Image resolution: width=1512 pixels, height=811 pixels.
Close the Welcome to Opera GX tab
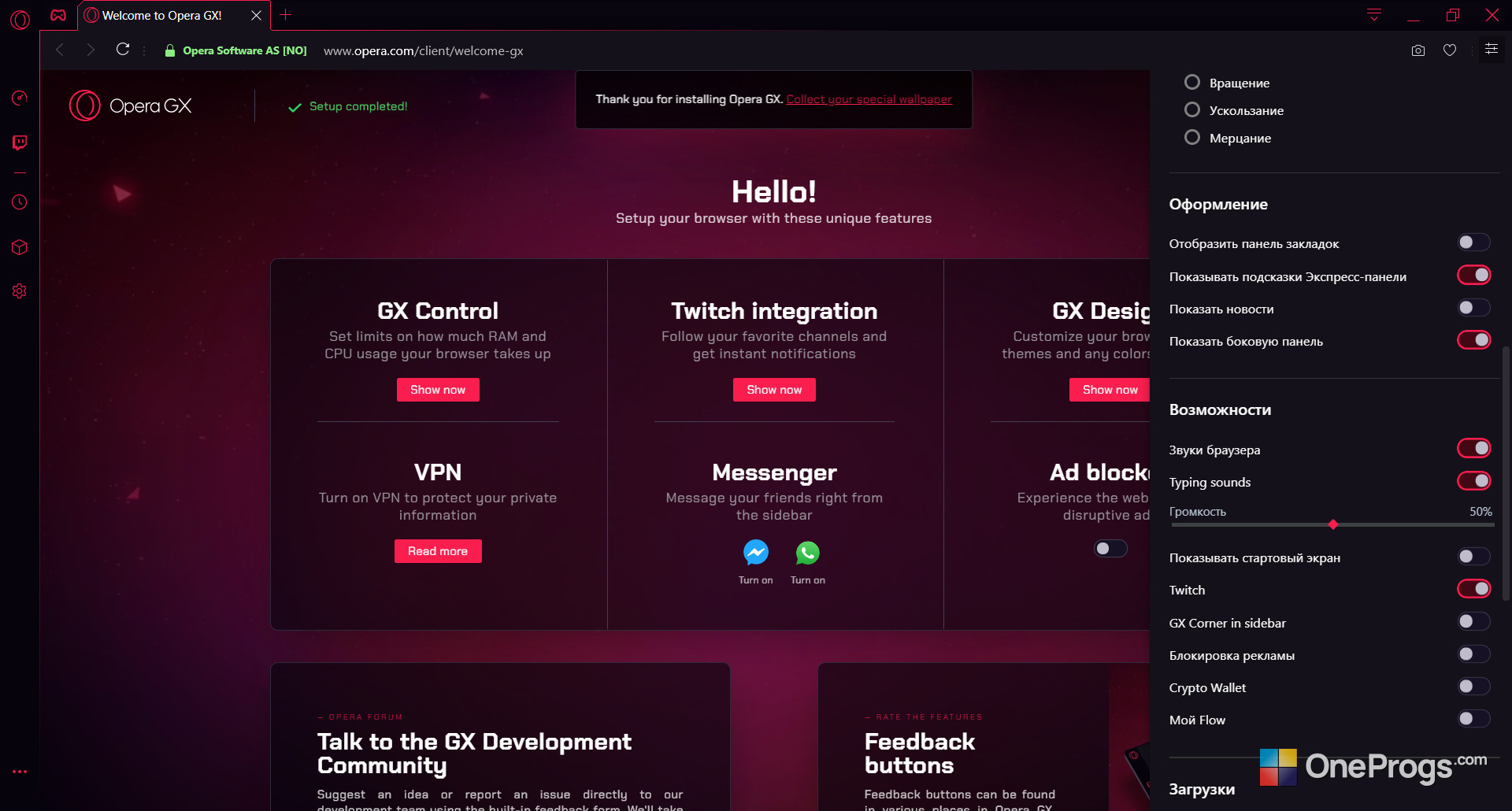256,16
